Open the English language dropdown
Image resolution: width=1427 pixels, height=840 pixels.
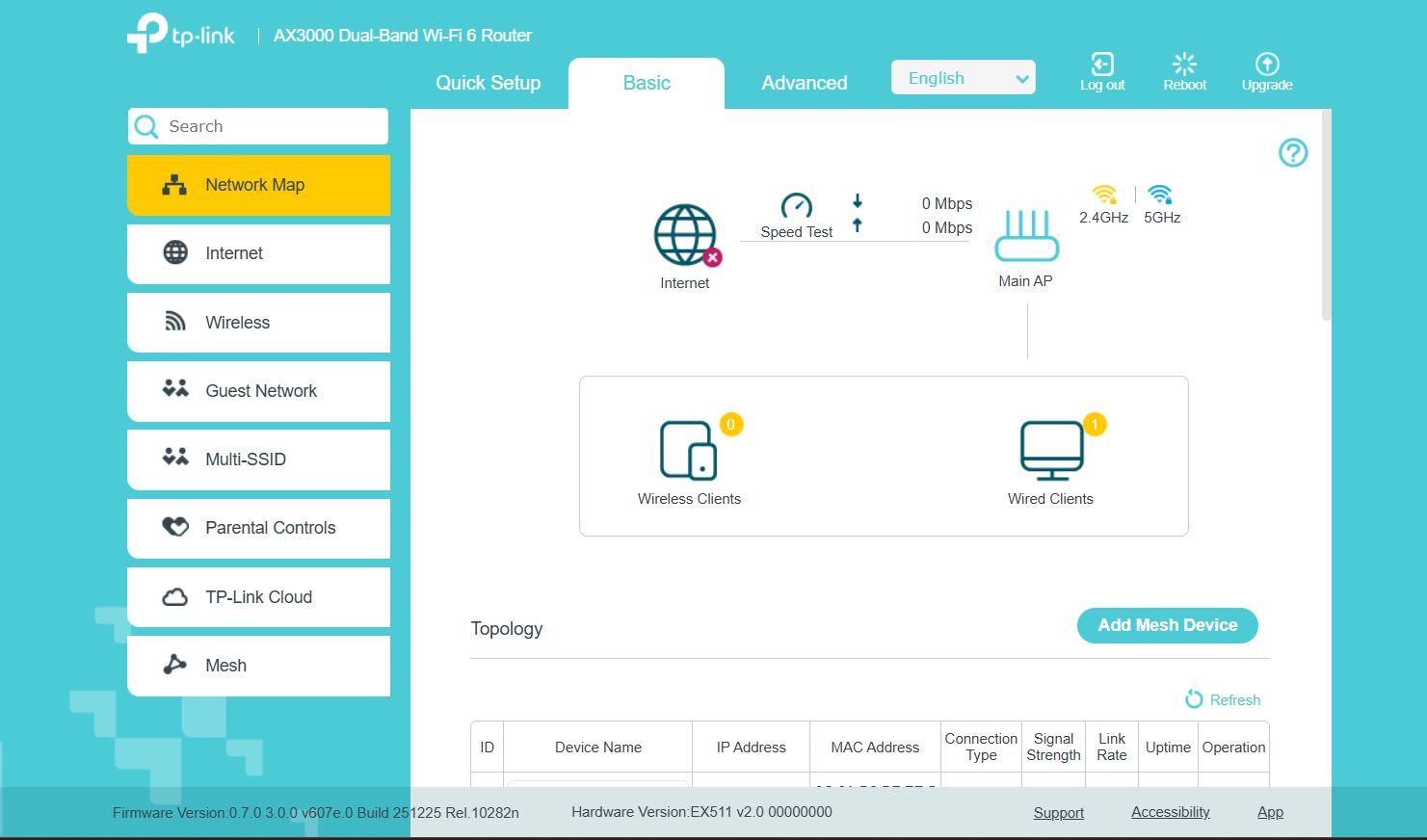click(x=963, y=78)
